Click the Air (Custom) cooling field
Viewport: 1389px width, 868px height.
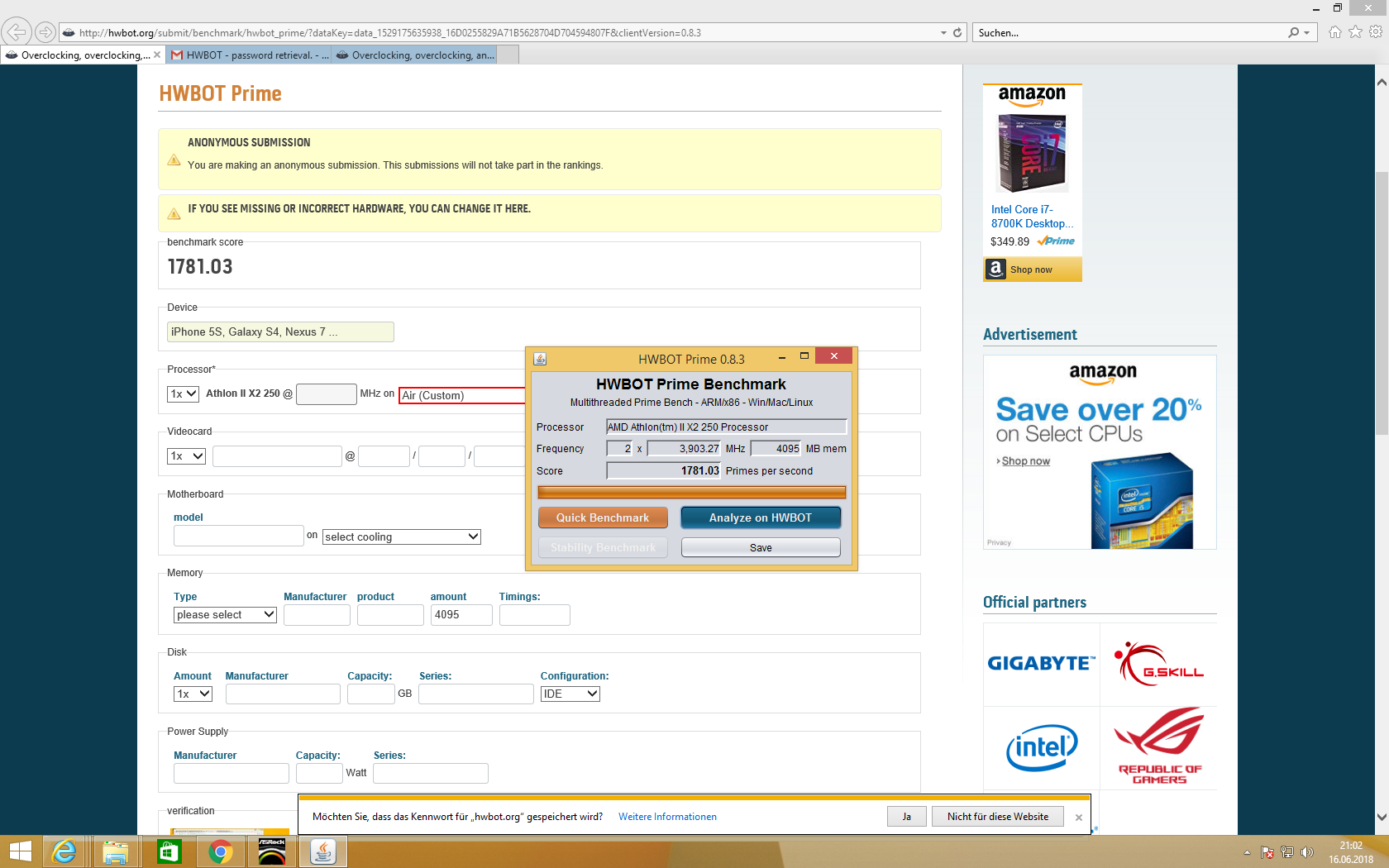point(463,395)
